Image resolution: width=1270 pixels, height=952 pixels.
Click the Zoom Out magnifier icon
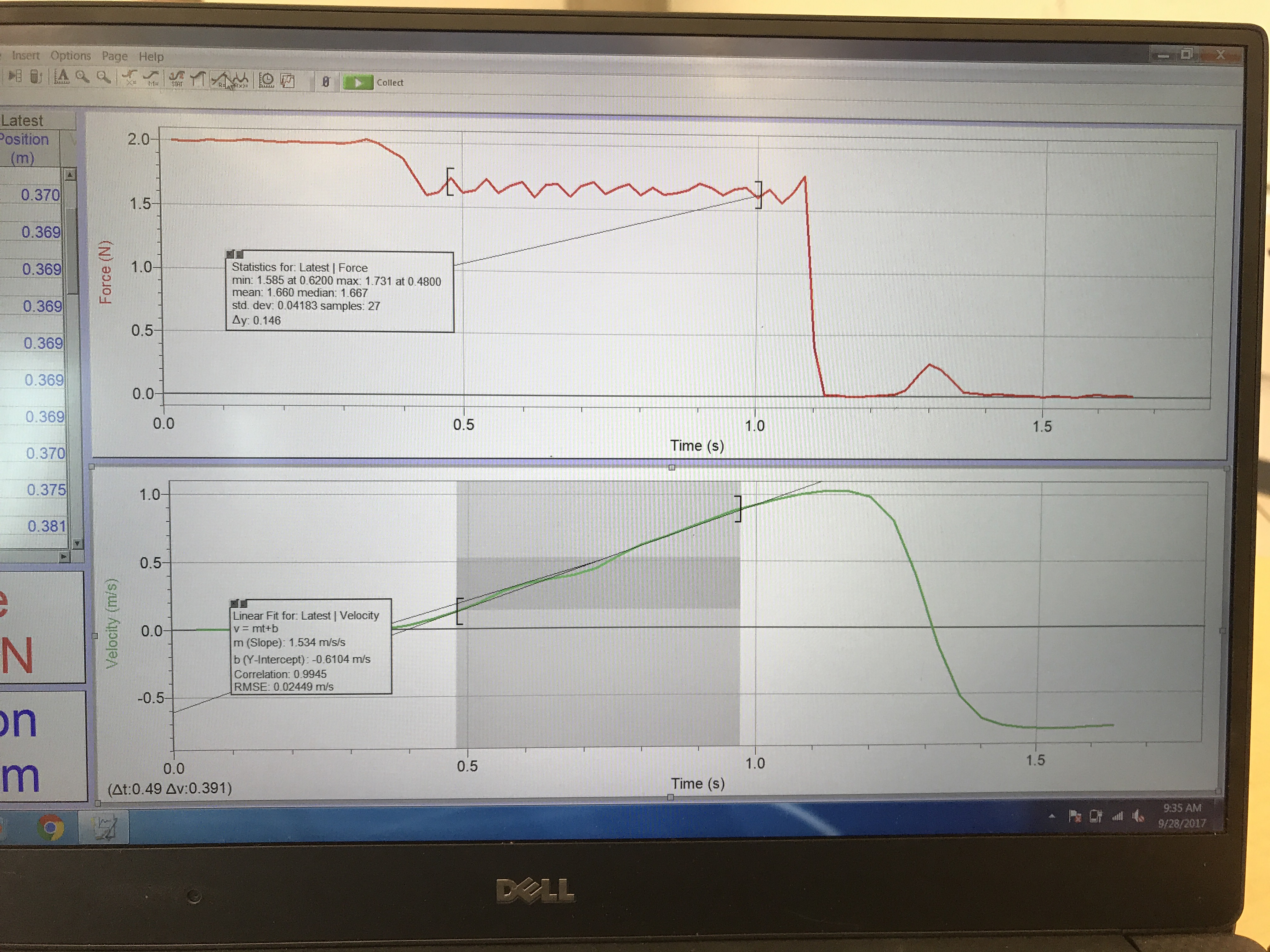coord(103,77)
